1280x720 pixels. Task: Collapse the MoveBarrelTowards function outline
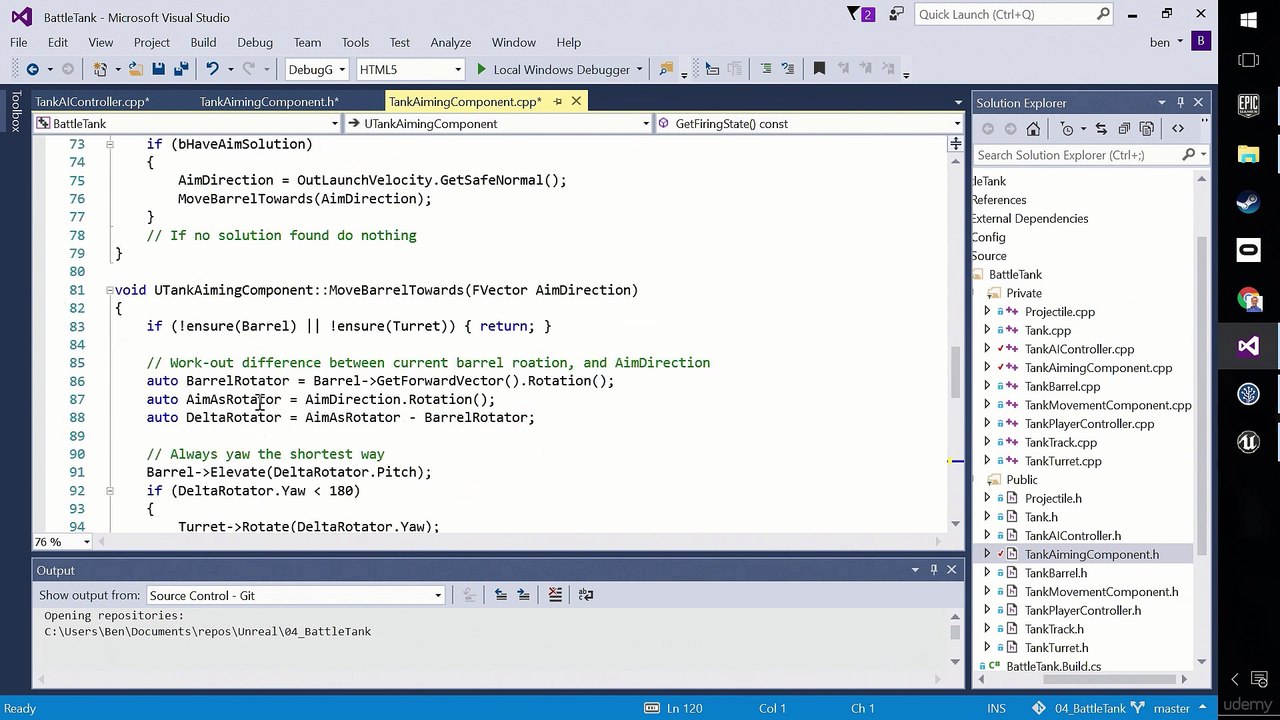click(110, 290)
